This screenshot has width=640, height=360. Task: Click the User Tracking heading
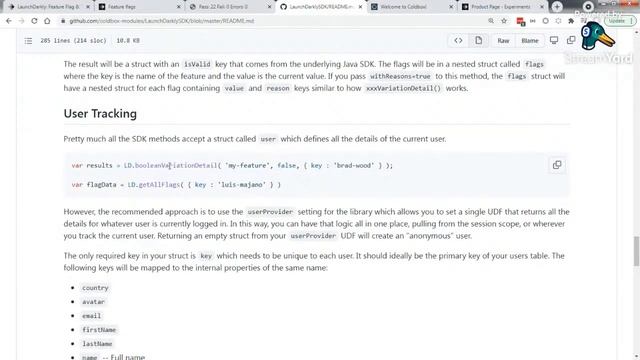[100, 113]
